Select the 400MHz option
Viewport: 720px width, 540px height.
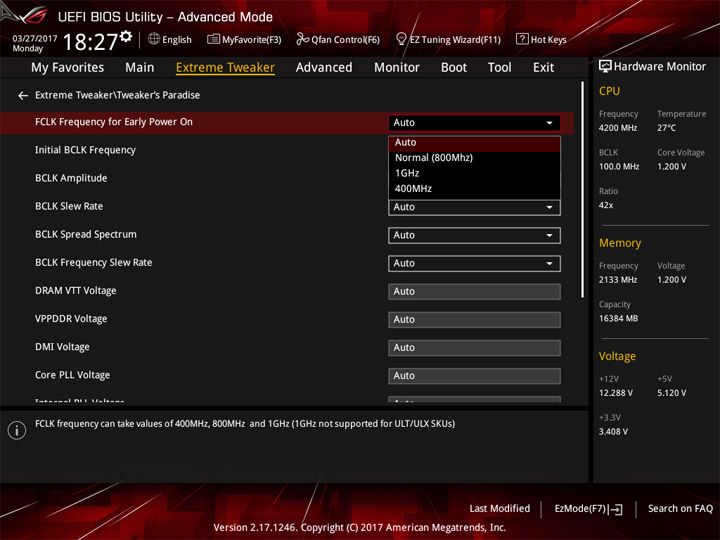click(474, 189)
